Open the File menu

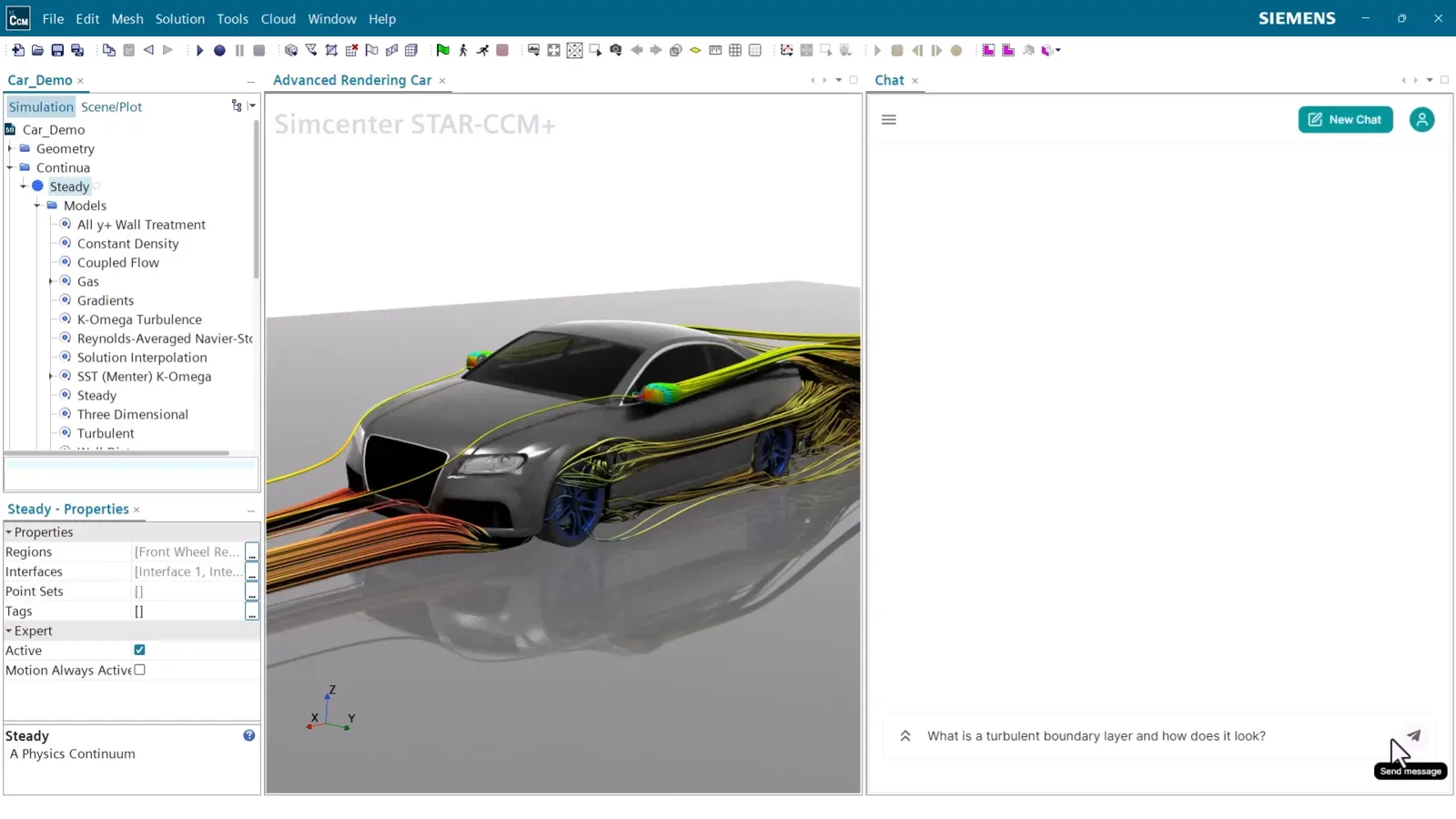[53, 18]
